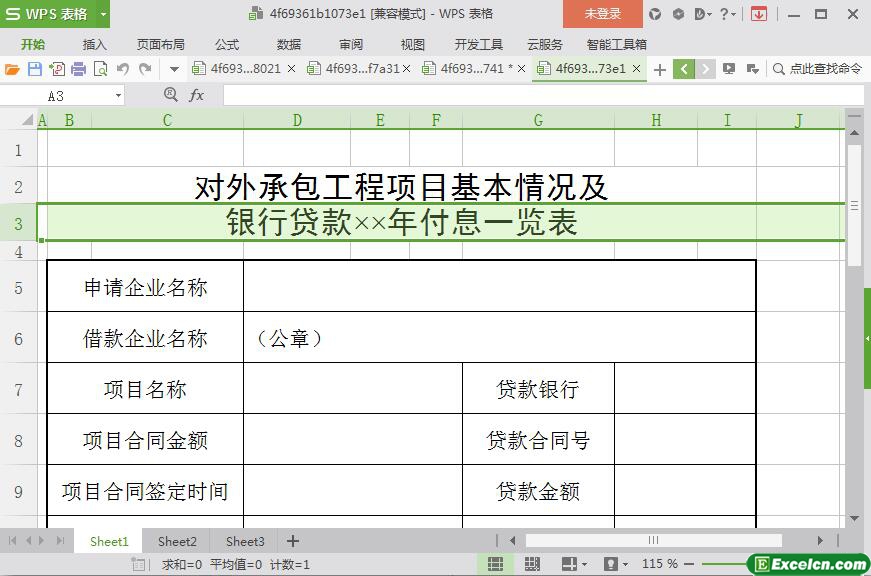Click the Print Preview icon
This screenshot has width=871, height=576.
pyautogui.click(x=100, y=69)
